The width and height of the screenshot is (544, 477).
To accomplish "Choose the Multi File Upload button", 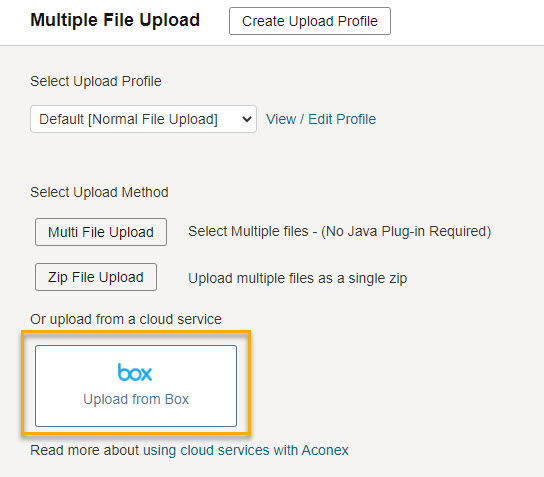I will (101, 232).
